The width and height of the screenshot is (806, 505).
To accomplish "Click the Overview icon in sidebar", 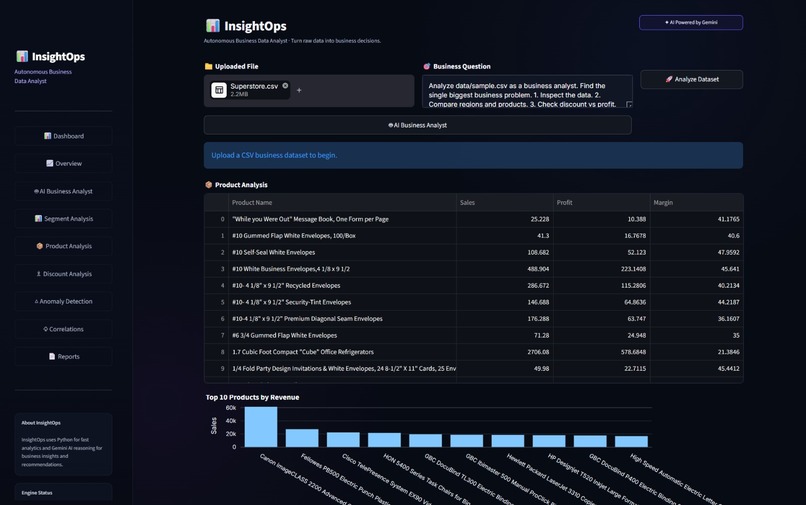I will (x=49, y=164).
